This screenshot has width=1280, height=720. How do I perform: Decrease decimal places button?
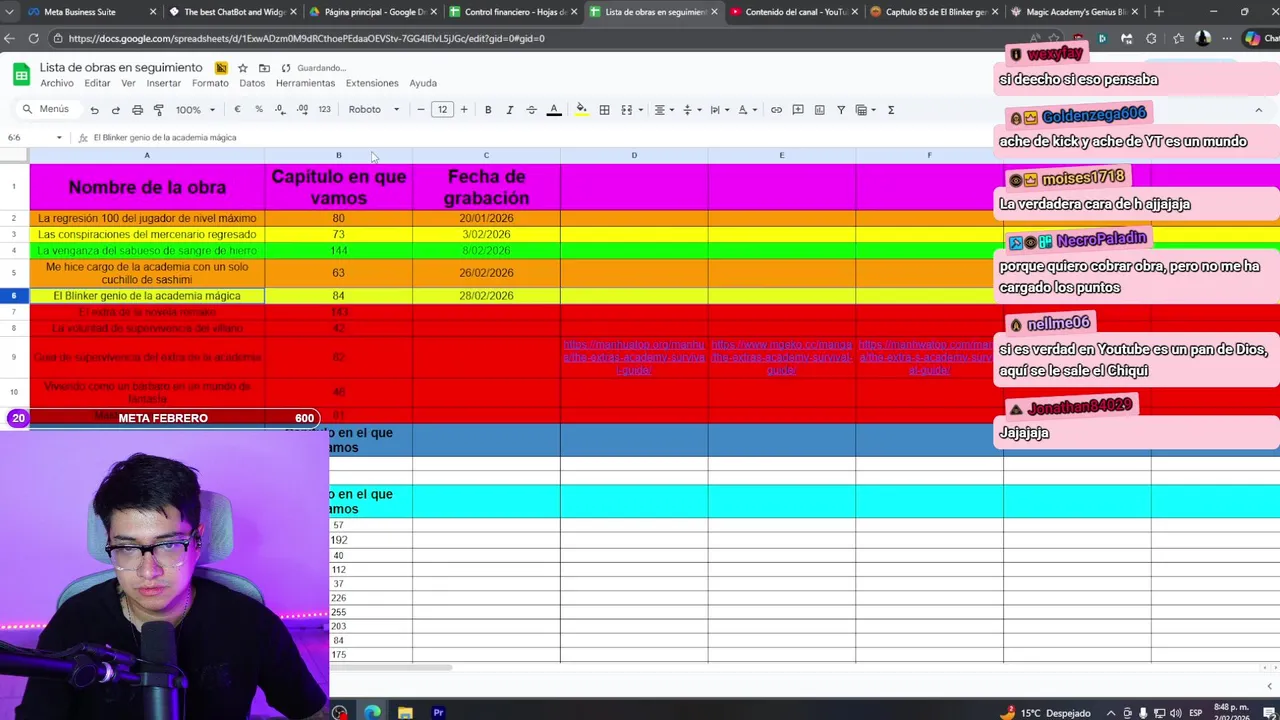pos(280,110)
